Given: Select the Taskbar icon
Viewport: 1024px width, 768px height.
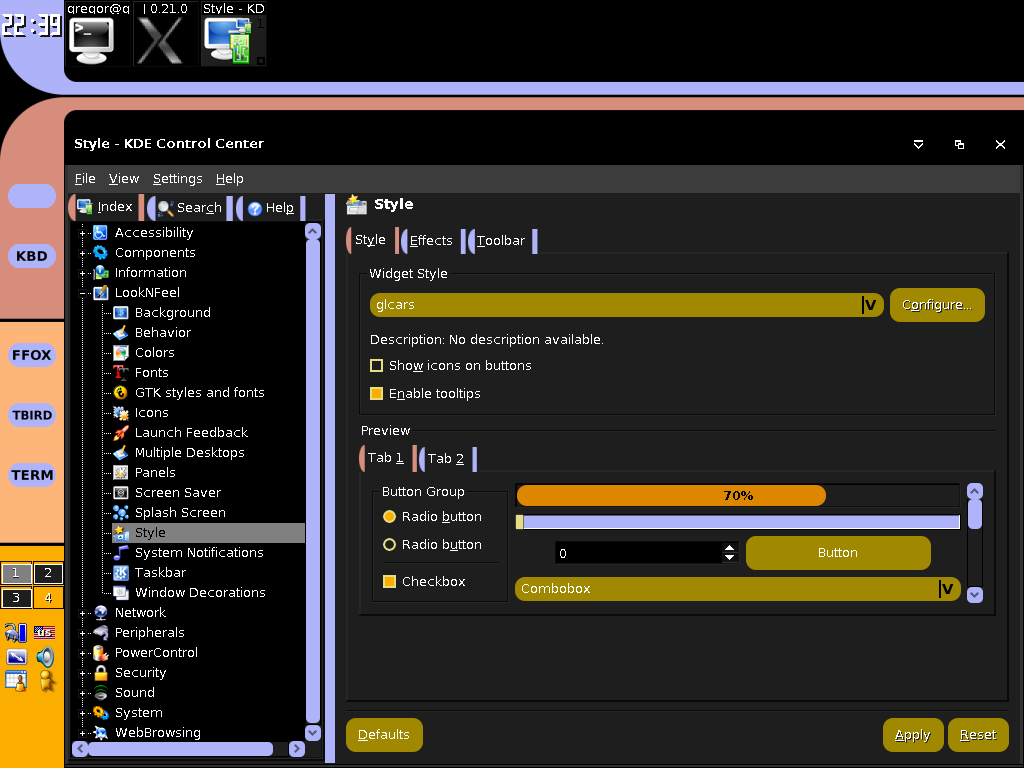Looking at the screenshot, I should [x=121, y=573].
